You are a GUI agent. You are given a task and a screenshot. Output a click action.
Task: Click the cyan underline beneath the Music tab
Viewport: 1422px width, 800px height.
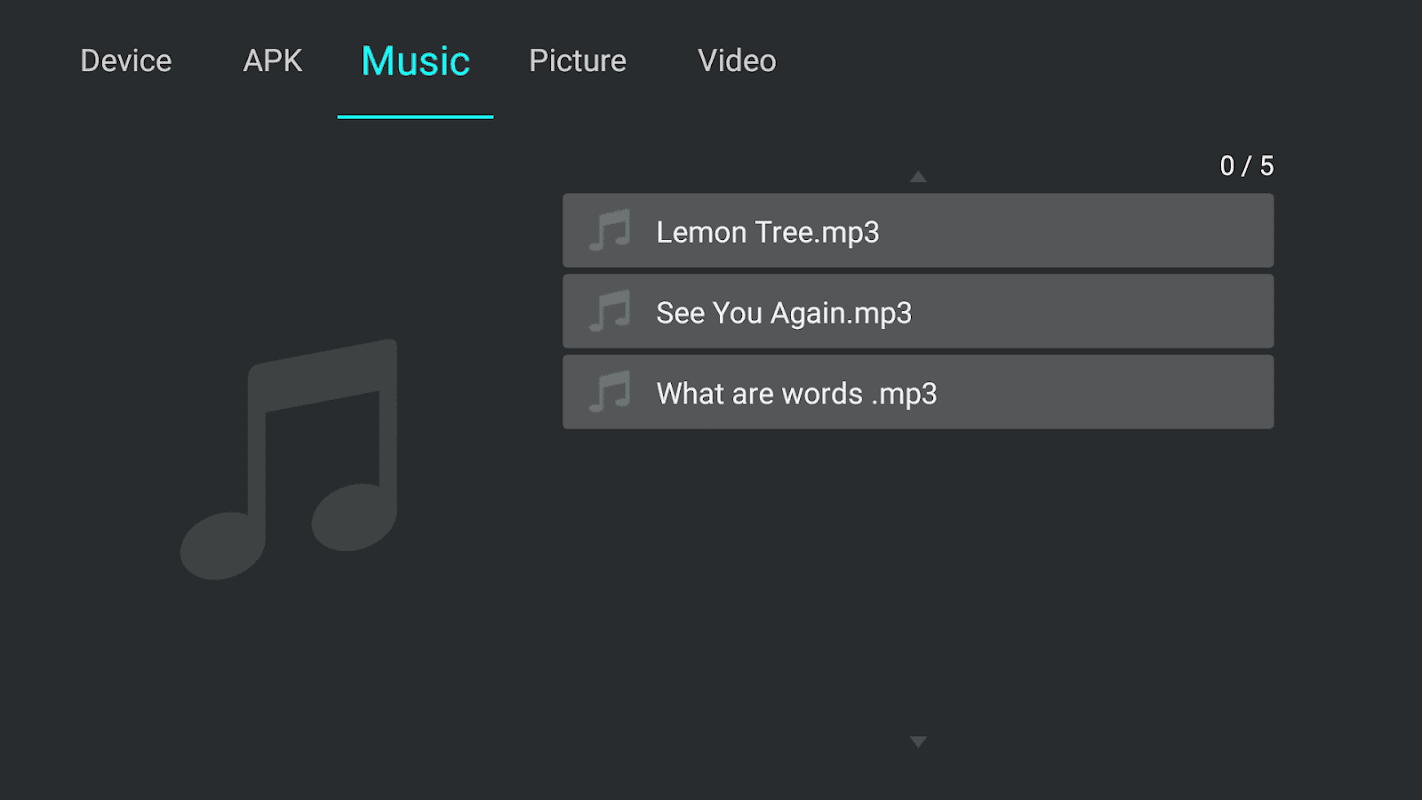416,117
